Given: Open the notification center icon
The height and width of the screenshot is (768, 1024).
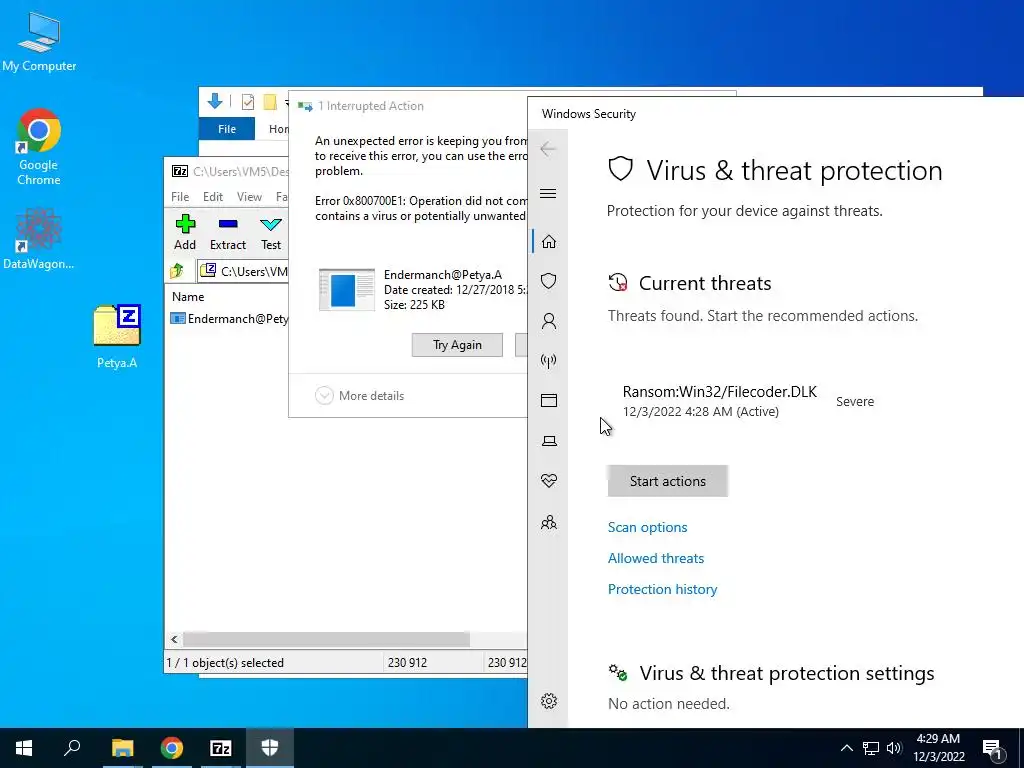Looking at the screenshot, I should [993, 748].
